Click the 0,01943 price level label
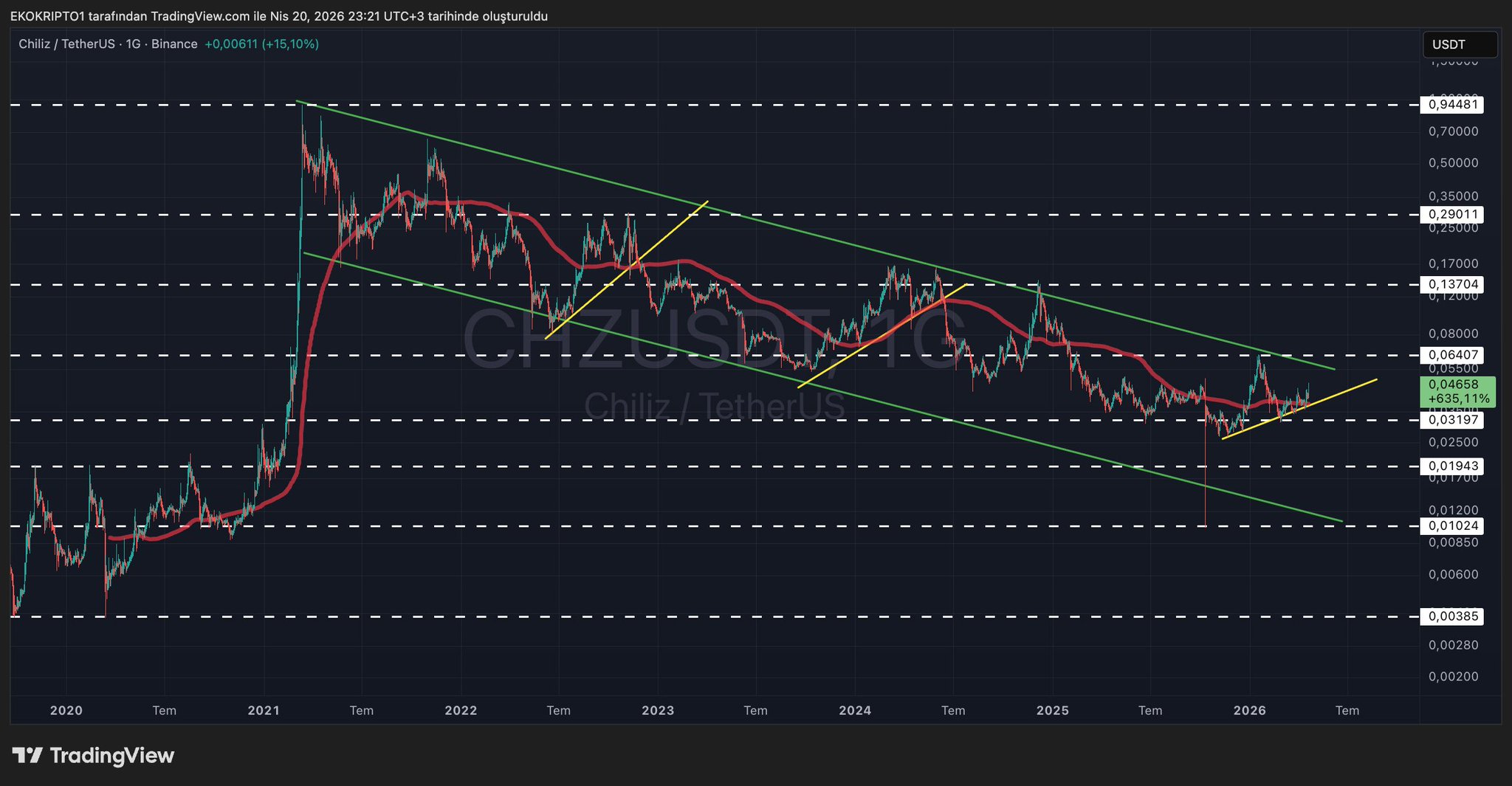Image resolution: width=1512 pixels, height=786 pixels. pyautogui.click(x=1452, y=466)
